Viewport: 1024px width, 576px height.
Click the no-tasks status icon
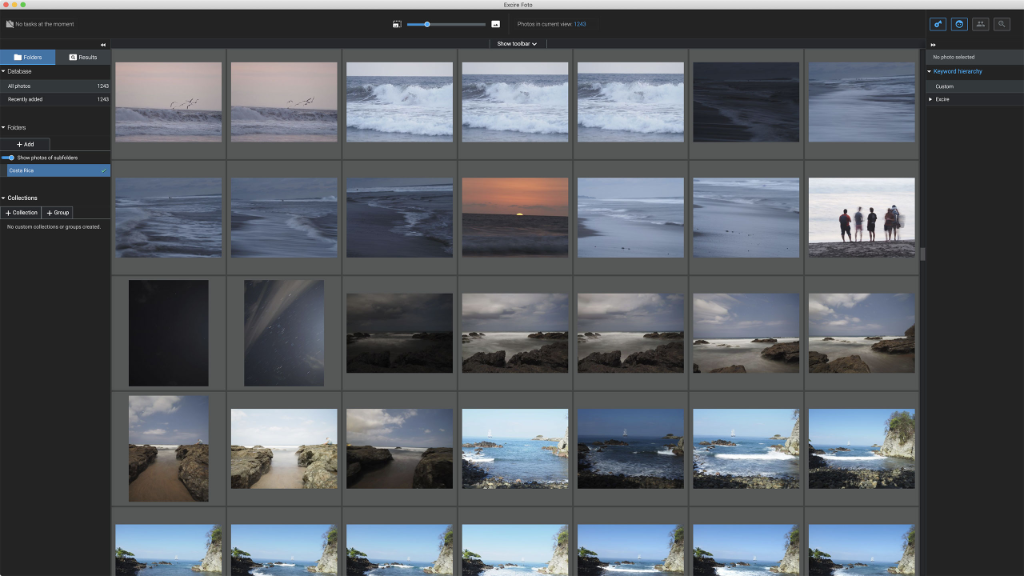pyautogui.click(x=10, y=24)
